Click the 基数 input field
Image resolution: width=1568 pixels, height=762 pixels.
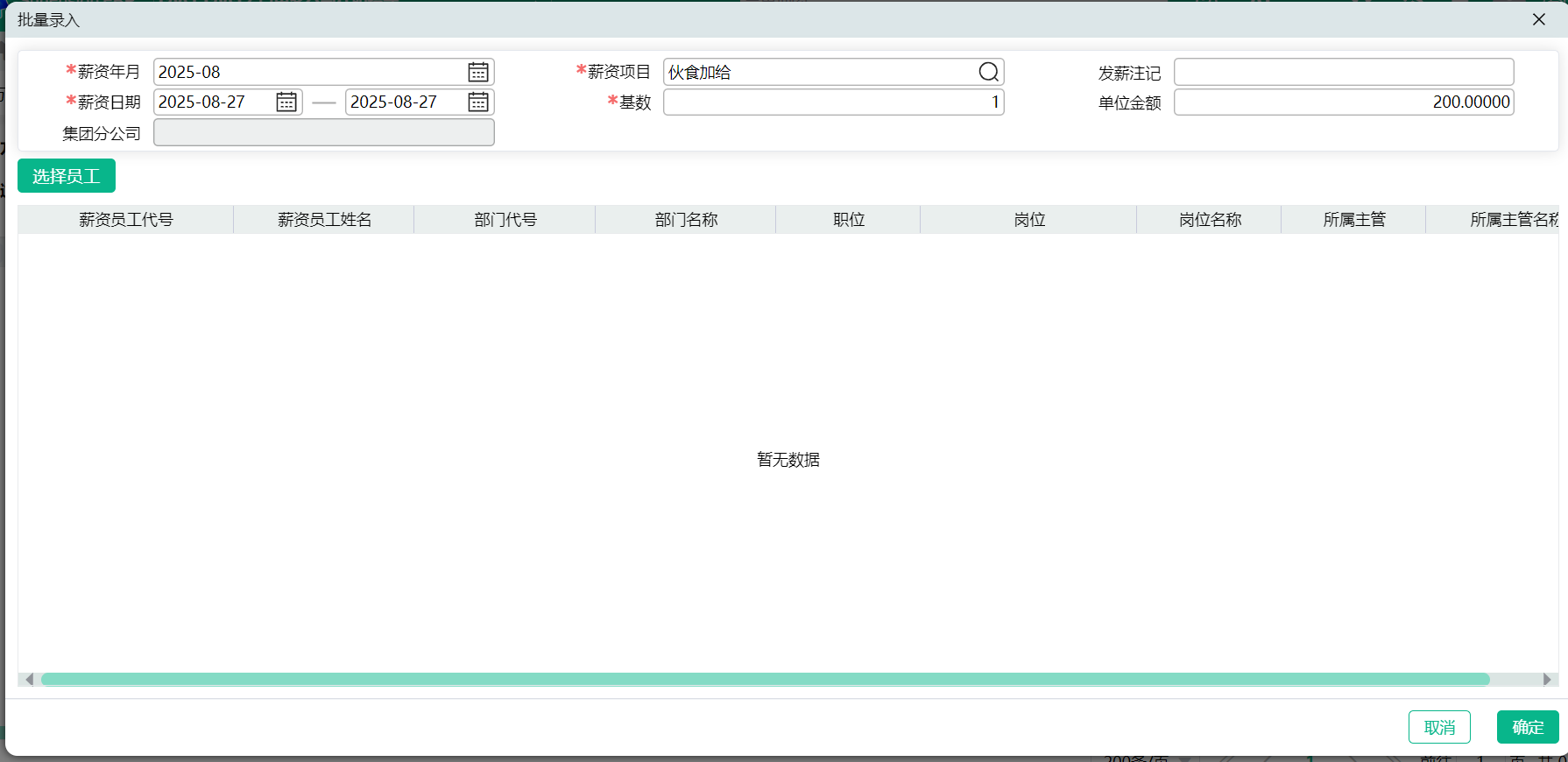coord(832,102)
